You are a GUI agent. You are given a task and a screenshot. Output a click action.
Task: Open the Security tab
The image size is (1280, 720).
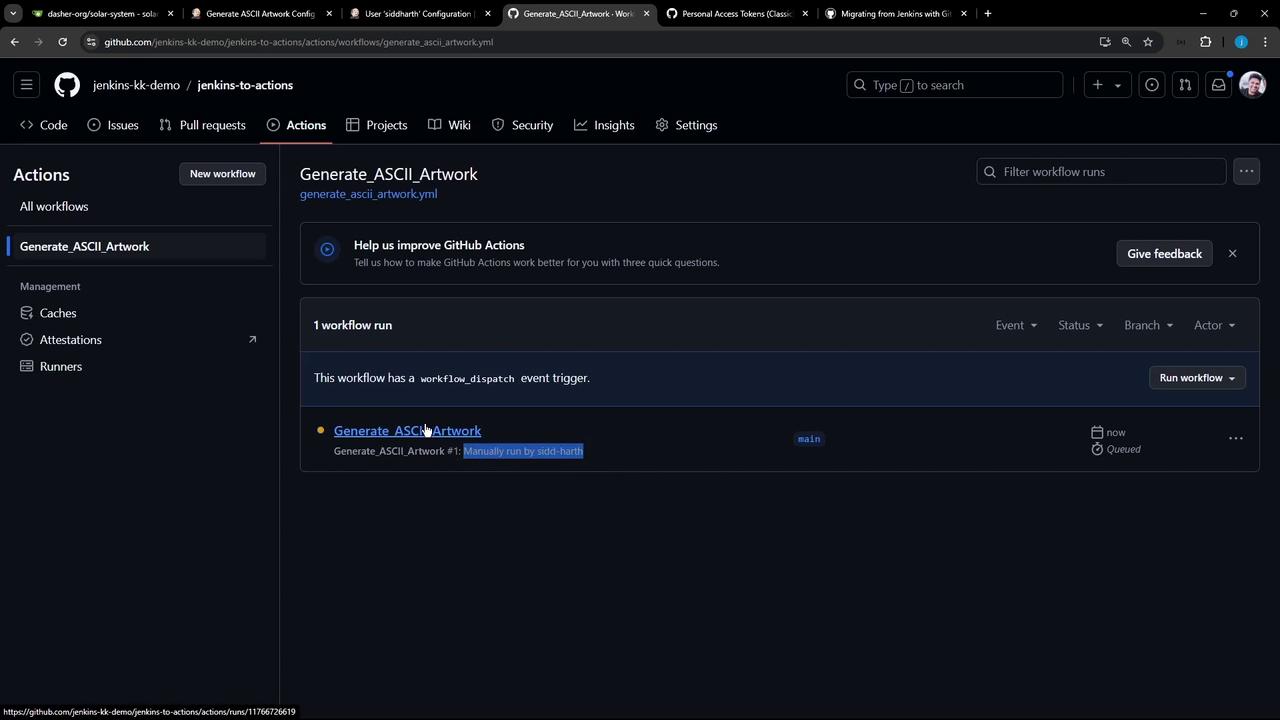click(x=522, y=125)
